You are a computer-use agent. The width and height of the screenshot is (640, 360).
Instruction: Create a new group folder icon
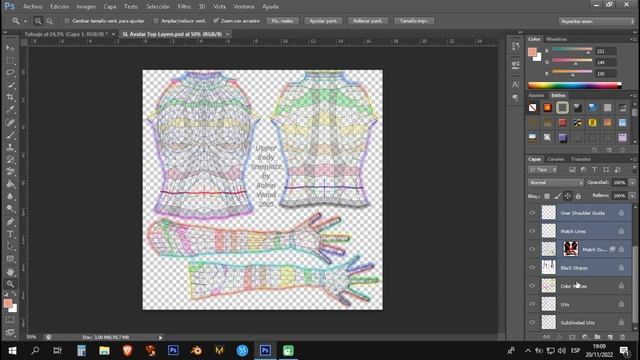tap(598, 337)
